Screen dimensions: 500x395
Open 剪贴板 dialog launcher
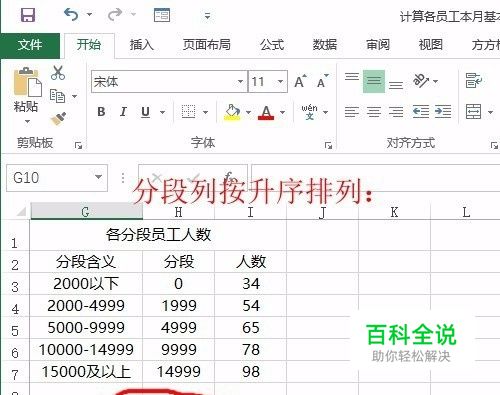coord(78,145)
